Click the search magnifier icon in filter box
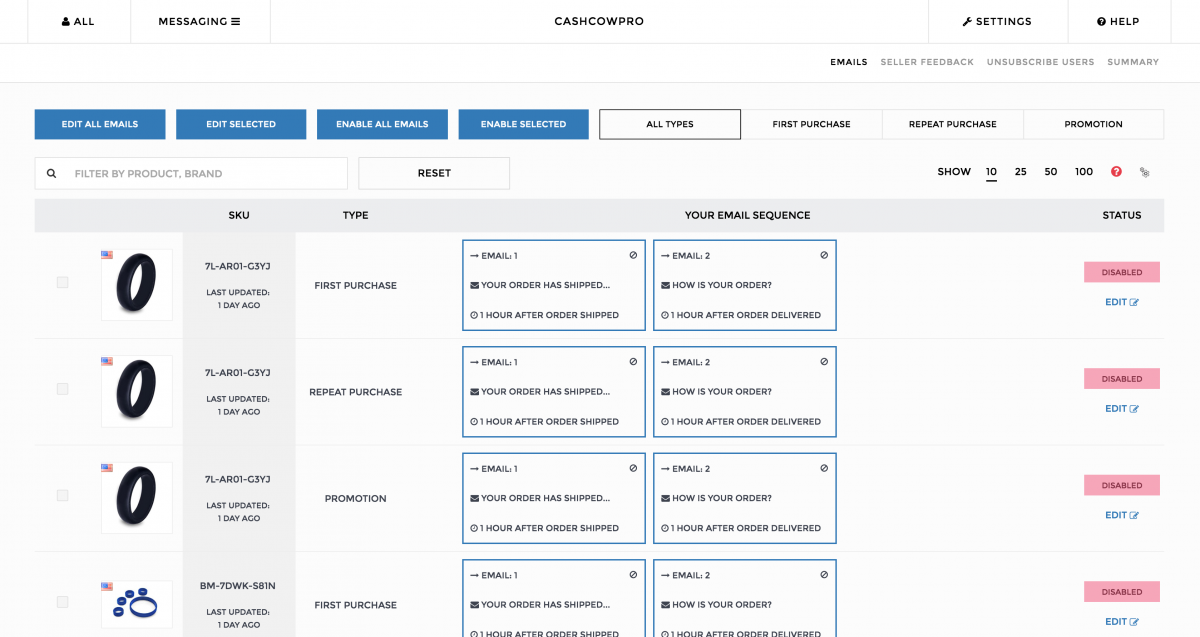The width and height of the screenshot is (1200, 637). tap(52, 173)
